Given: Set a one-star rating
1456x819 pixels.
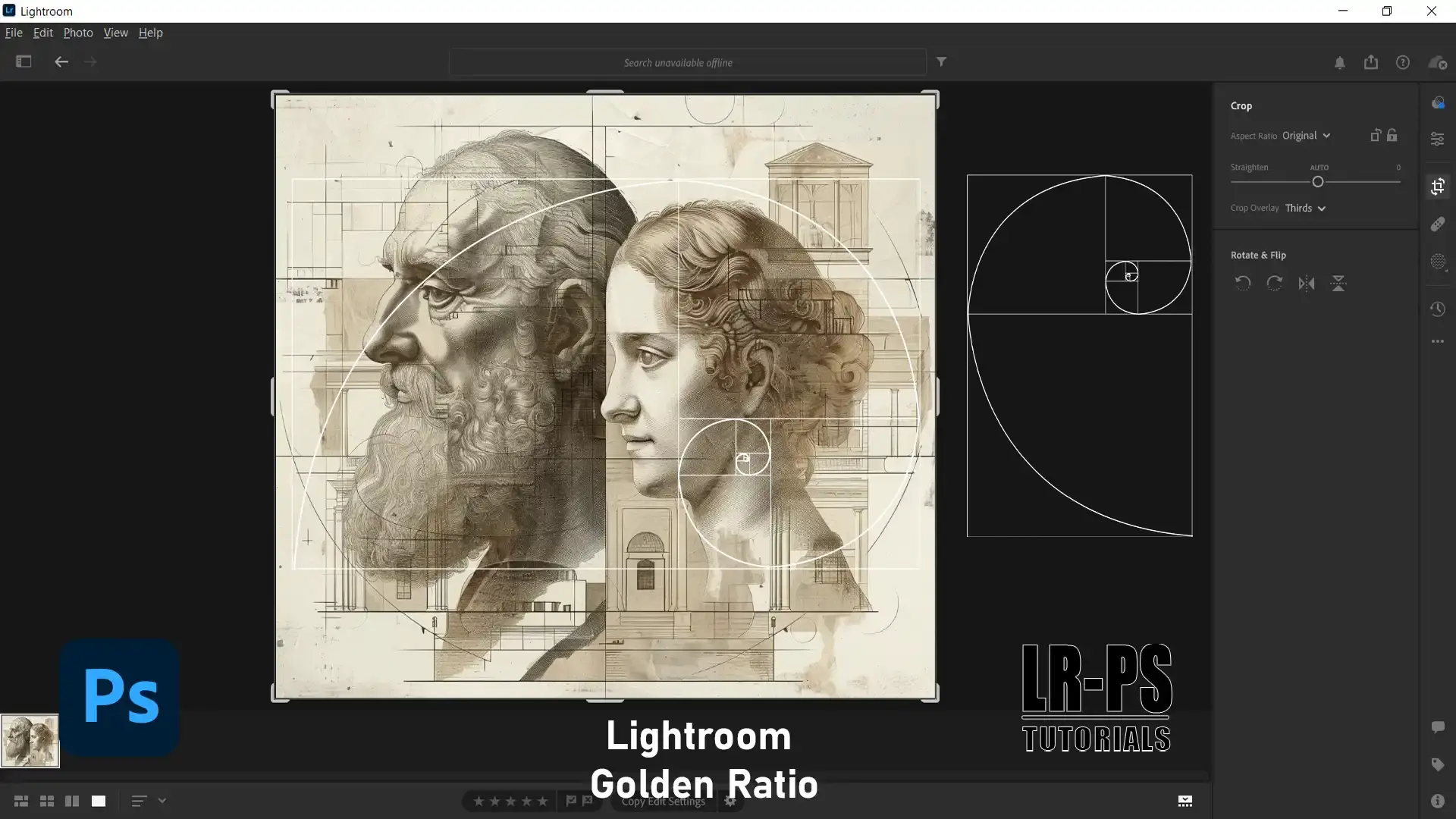Looking at the screenshot, I should click(x=479, y=801).
